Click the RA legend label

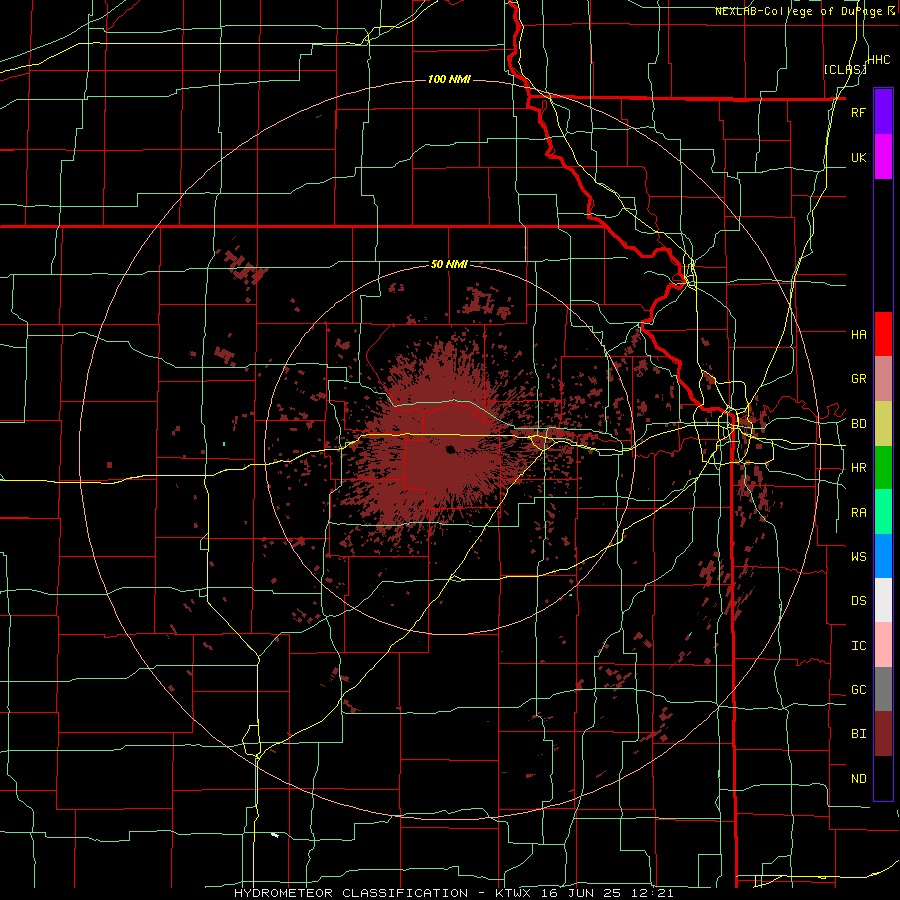(x=858, y=513)
